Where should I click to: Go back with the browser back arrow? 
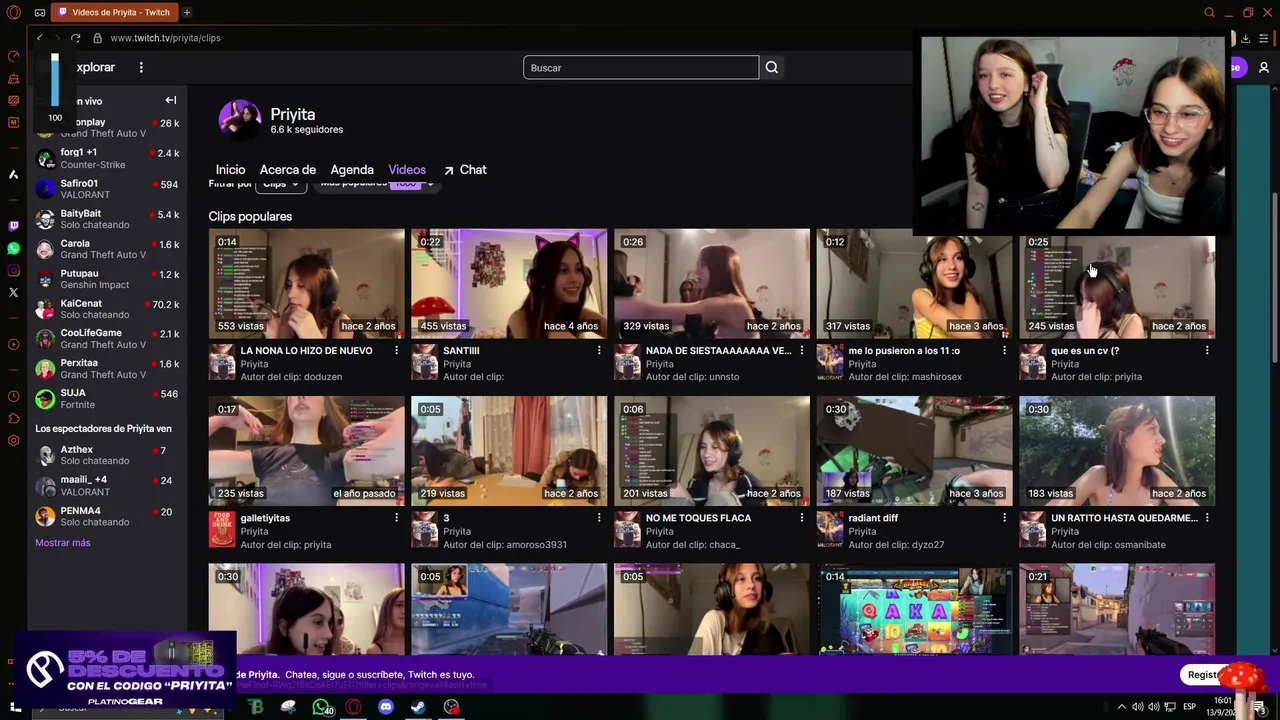[40, 38]
